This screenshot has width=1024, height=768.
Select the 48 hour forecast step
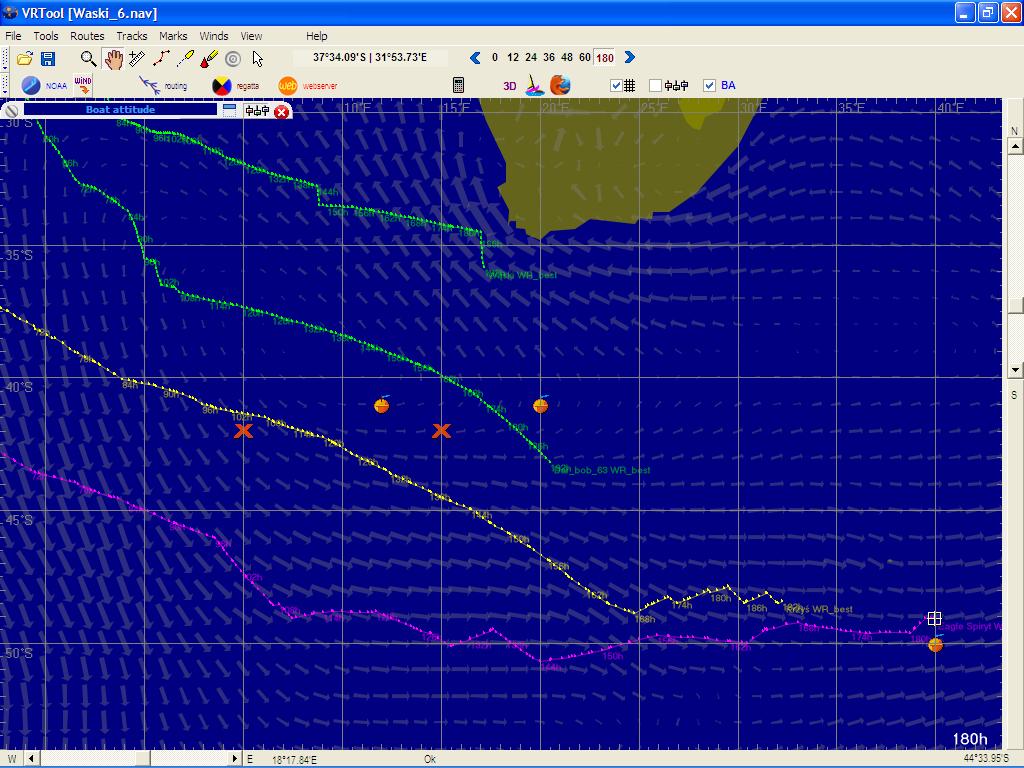coord(567,58)
